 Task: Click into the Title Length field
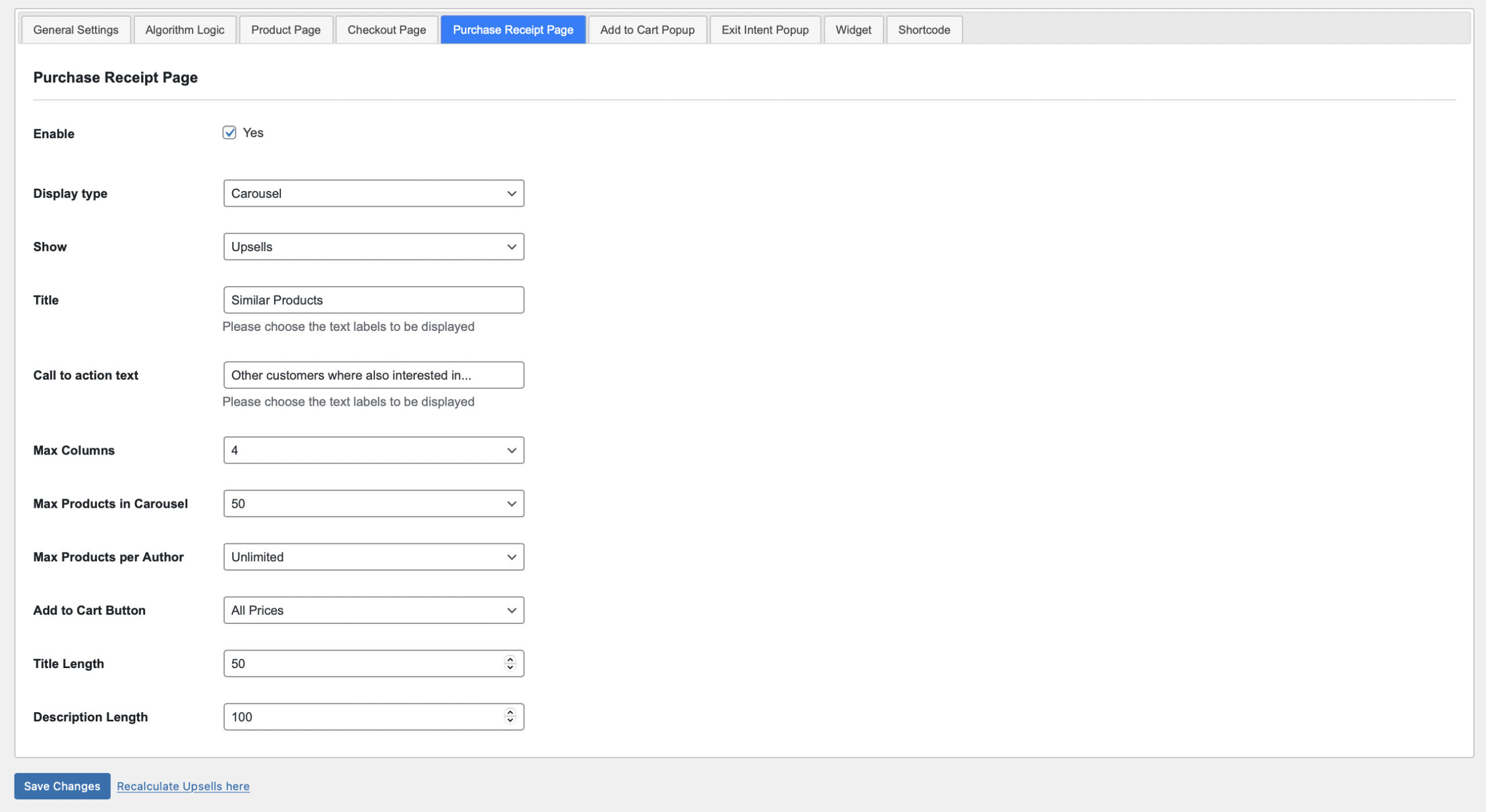click(x=374, y=664)
